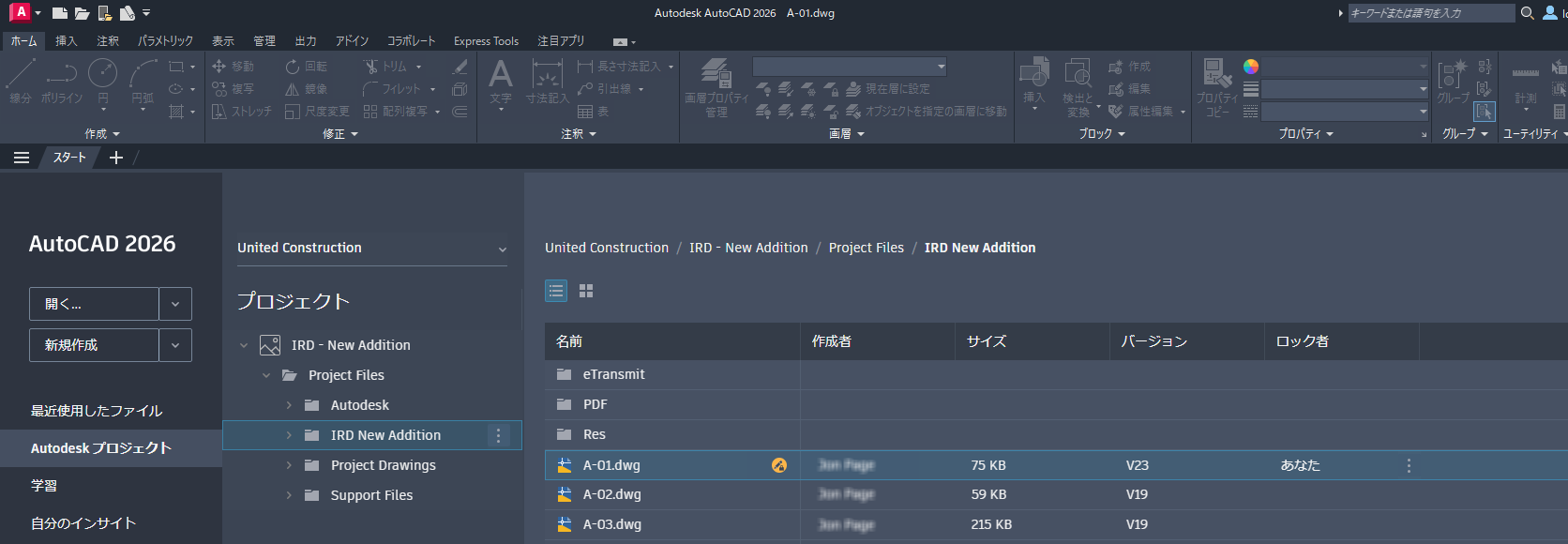Open 自分のインサイト in the sidebar
This screenshot has height=544, width=1568.
83,523
